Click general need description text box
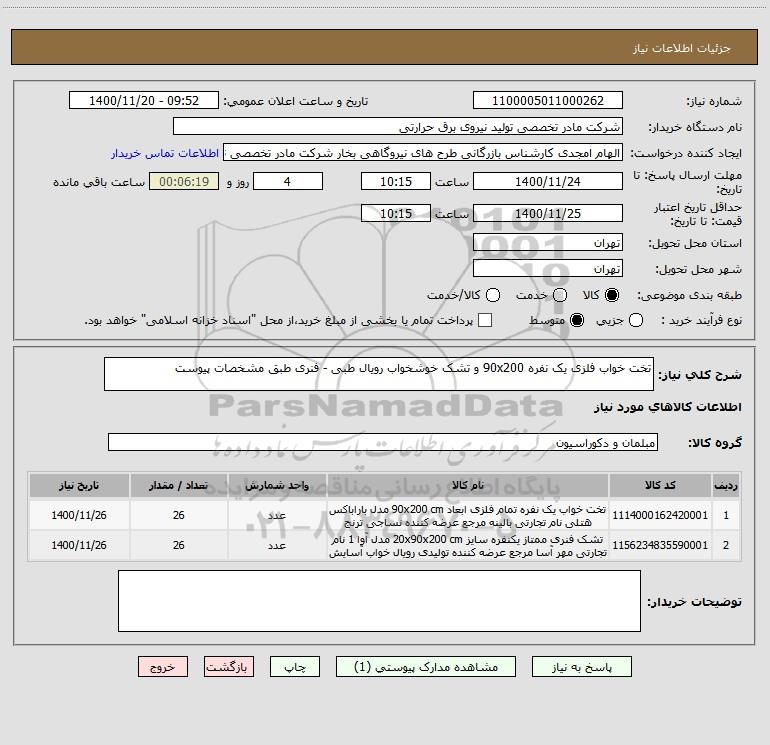Screen dimensions: 770x745 click(379, 374)
